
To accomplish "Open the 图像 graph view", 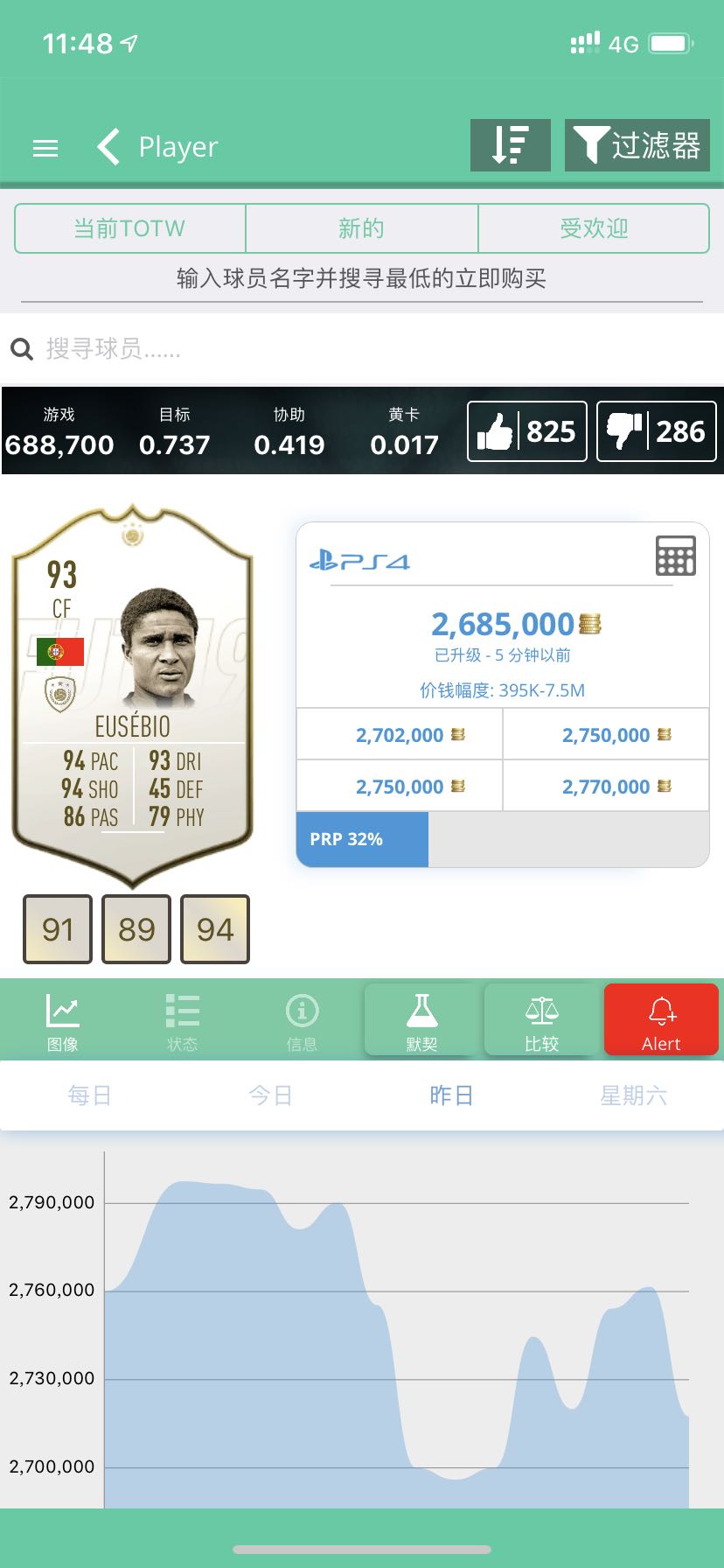I will click(62, 1021).
